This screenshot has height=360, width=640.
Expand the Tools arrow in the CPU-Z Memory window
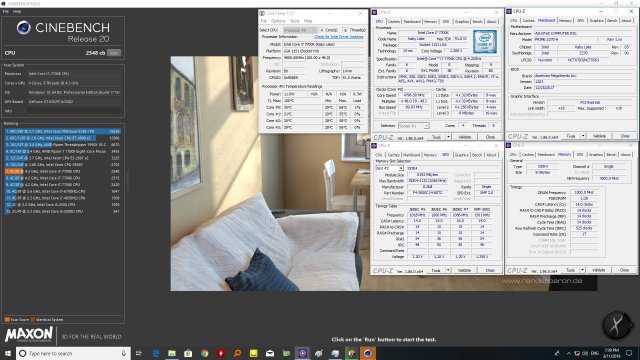tap(582, 270)
